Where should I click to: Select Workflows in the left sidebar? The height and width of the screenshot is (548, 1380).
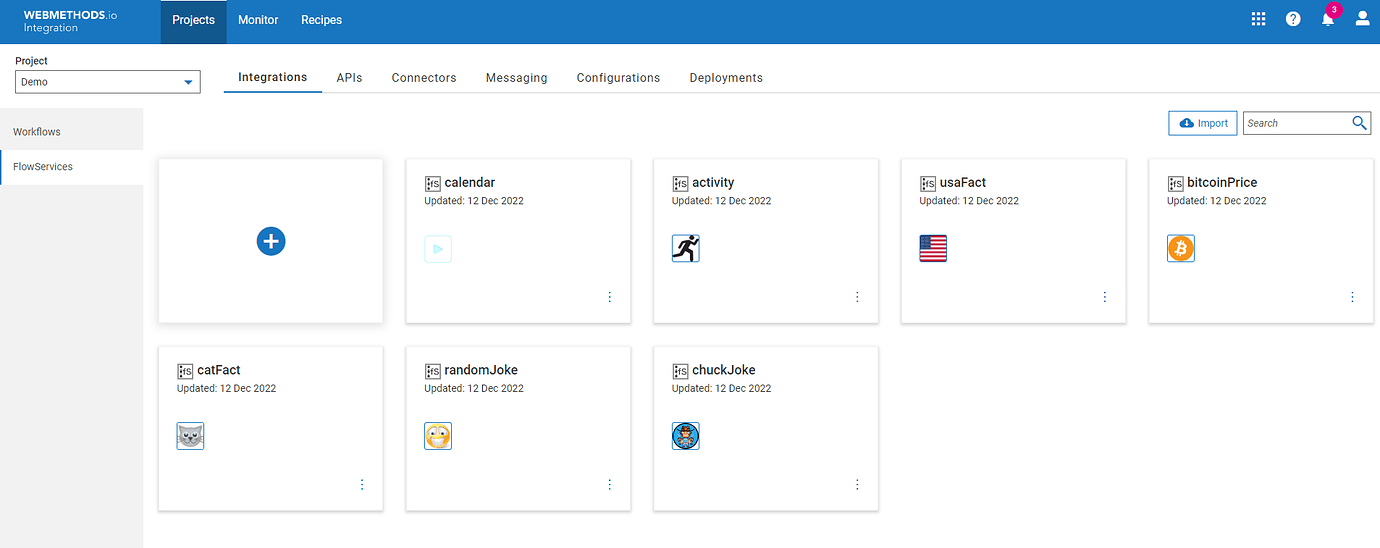[x=37, y=132]
